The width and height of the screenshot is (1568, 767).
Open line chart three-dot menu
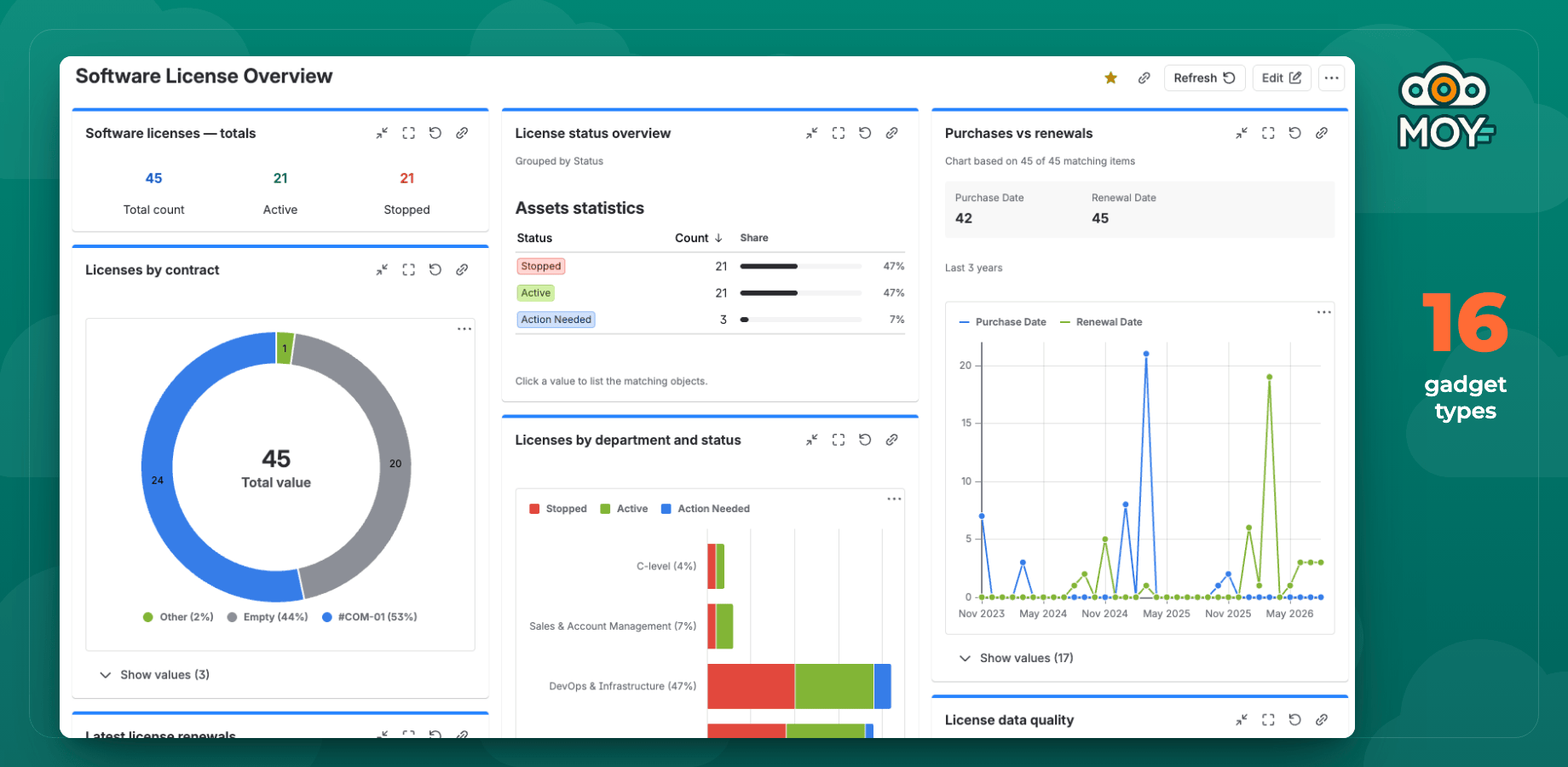(x=1323, y=312)
